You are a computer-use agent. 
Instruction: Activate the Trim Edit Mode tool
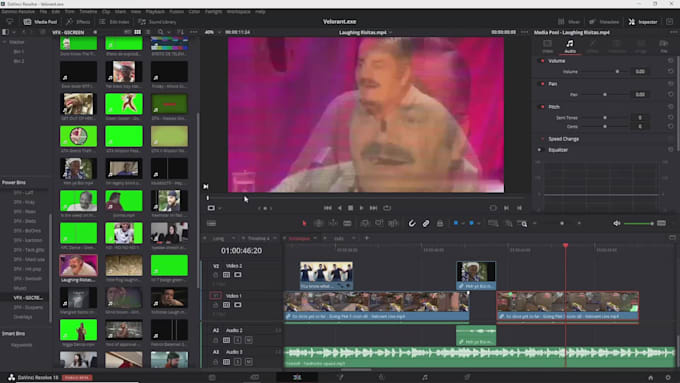click(x=319, y=223)
